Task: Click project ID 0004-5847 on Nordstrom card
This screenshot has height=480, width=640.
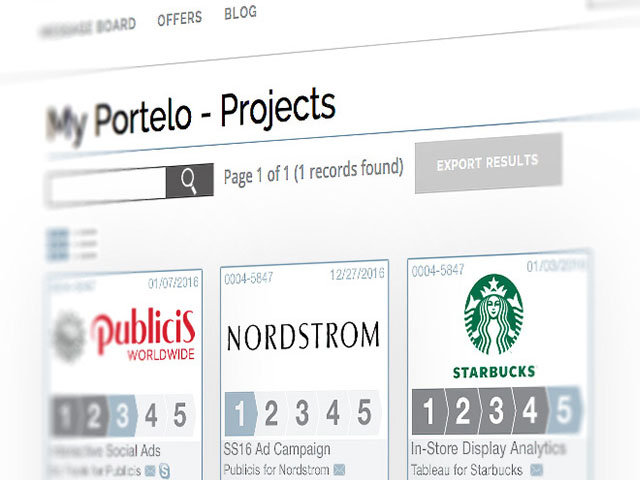Action: (249, 278)
